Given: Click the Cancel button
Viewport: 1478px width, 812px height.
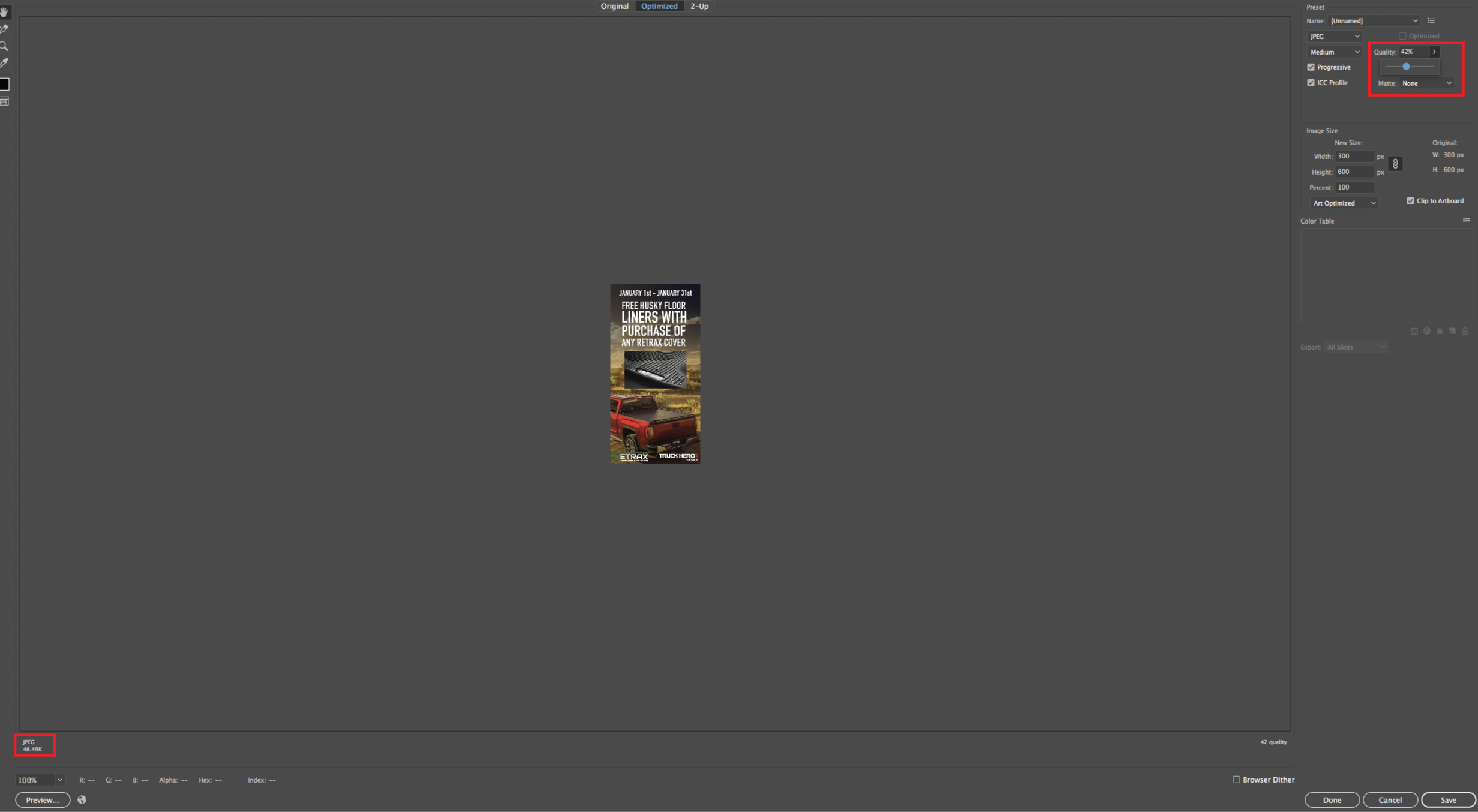Looking at the screenshot, I should pyautogui.click(x=1390, y=800).
